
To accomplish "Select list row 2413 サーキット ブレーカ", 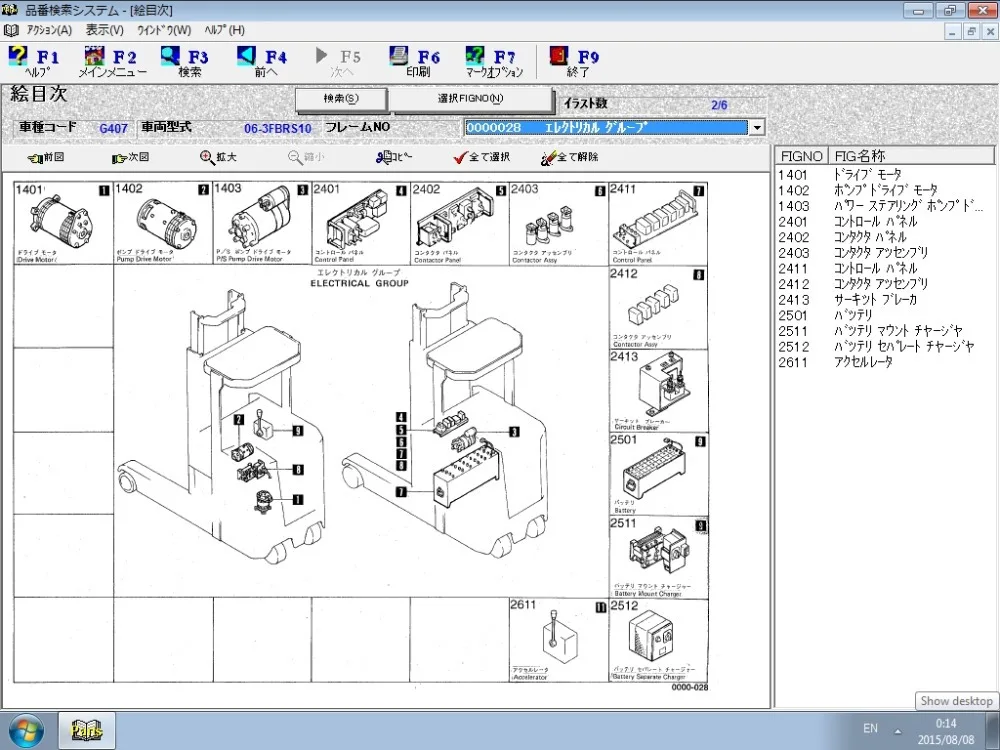I will pyautogui.click(x=884, y=300).
